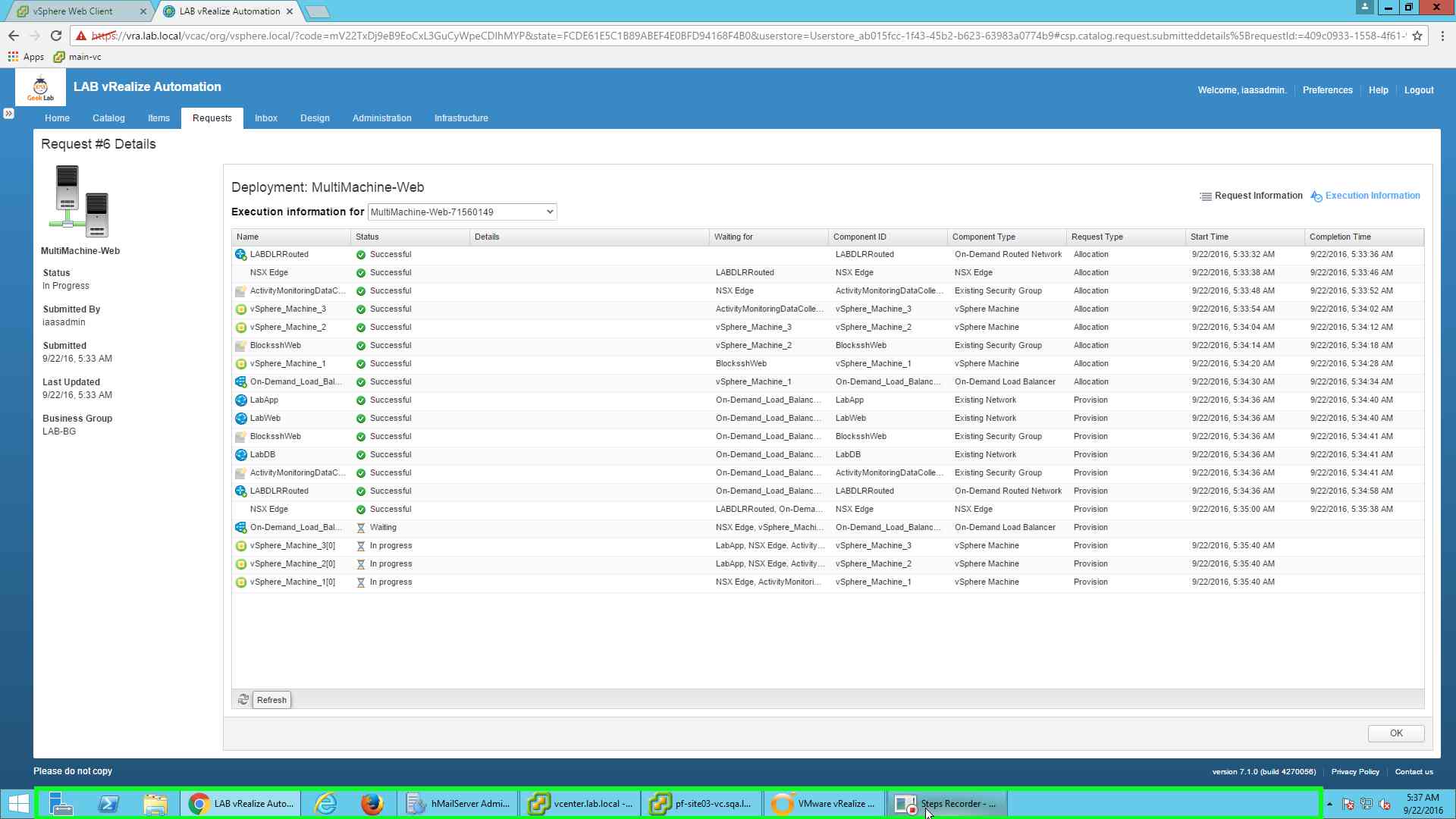The height and width of the screenshot is (819, 1456).
Task: Open the Execution Information view
Action: [1371, 196]
